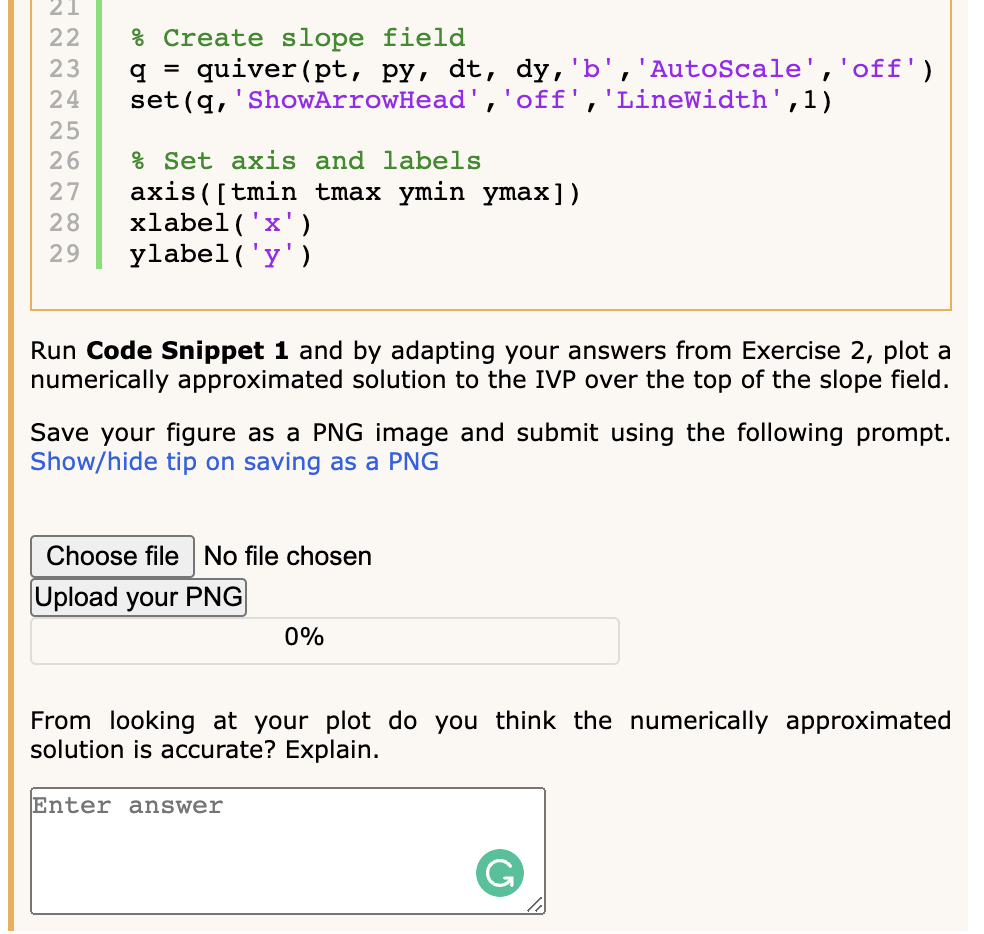Click the Grammarly icon in the answer box
Image resolution: width=984 pixels, height=934 pixels.
click(x=499, y=873)
